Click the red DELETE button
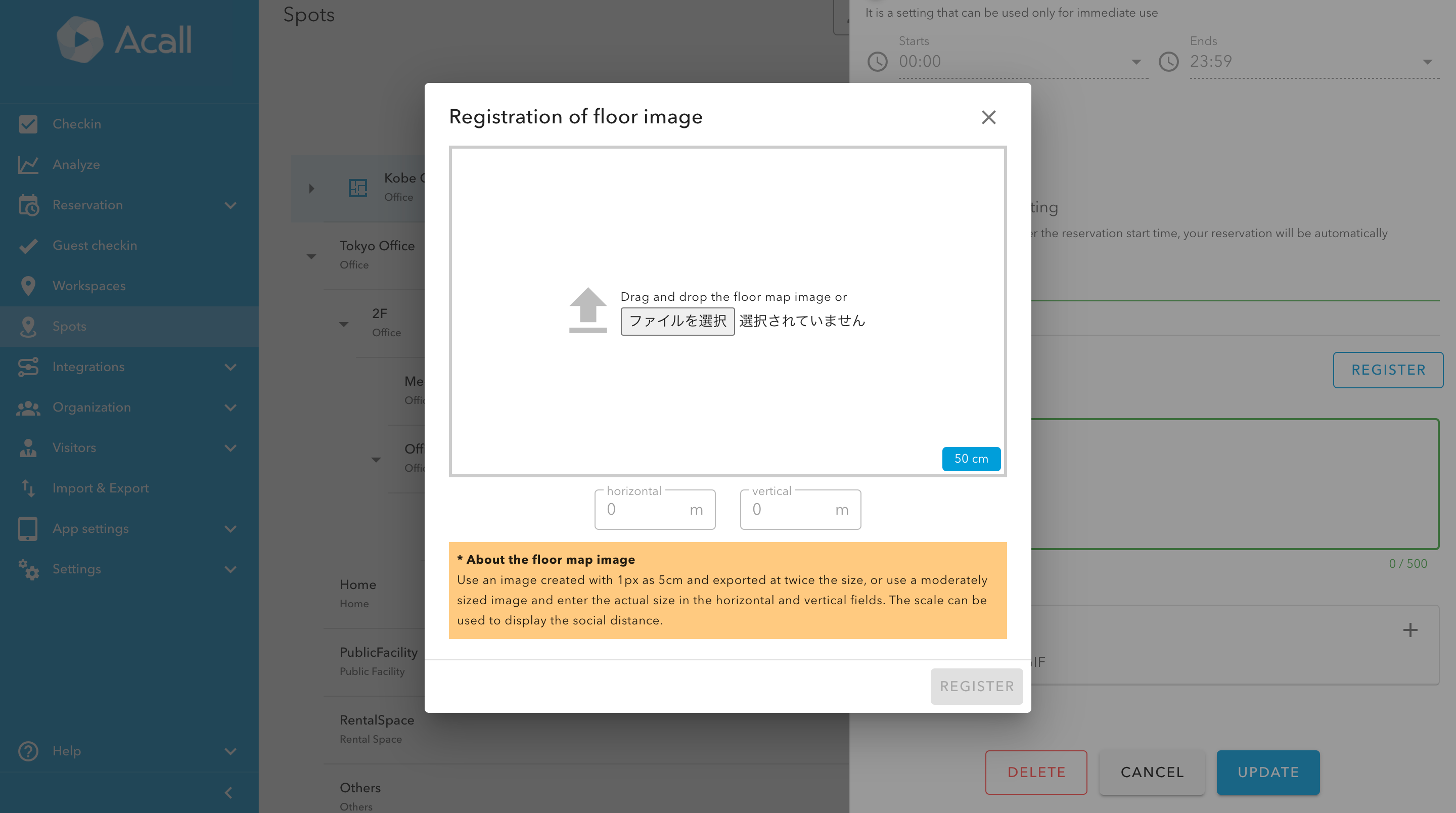The width and height of the screenshot is (1456, 813). pos(1035,772)
